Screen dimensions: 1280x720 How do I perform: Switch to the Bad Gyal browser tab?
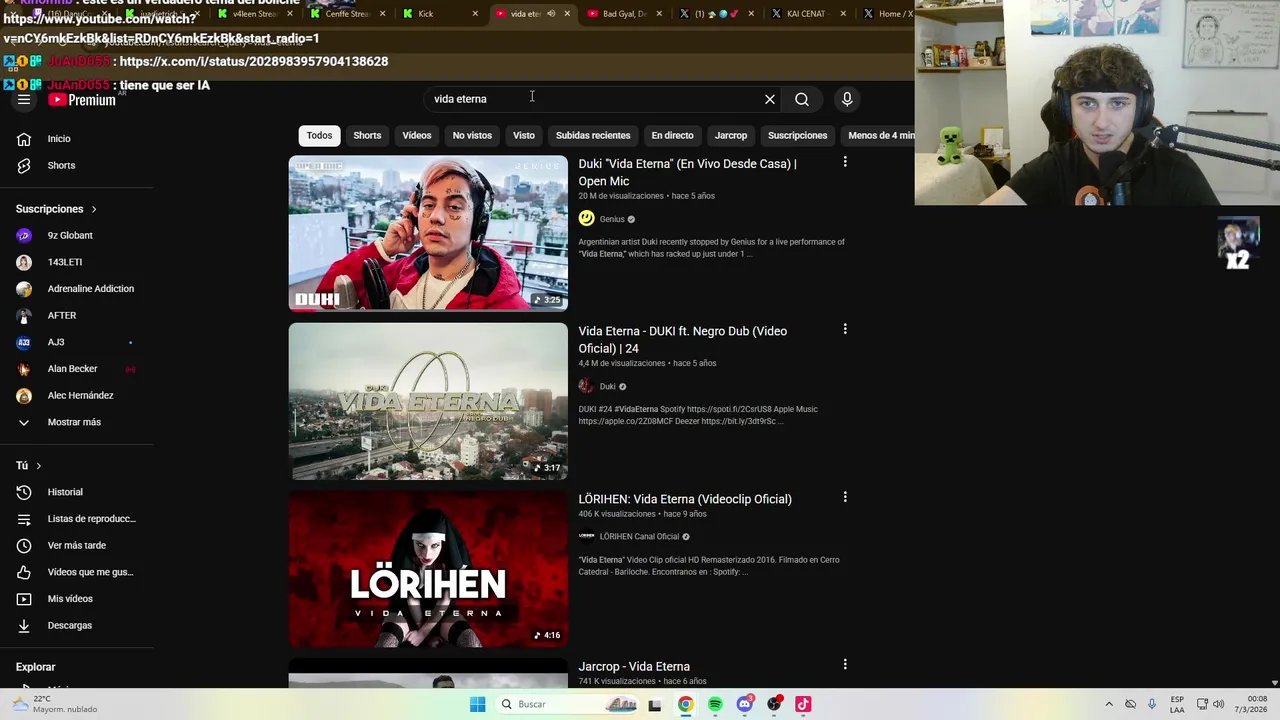(x=625, y=14)
